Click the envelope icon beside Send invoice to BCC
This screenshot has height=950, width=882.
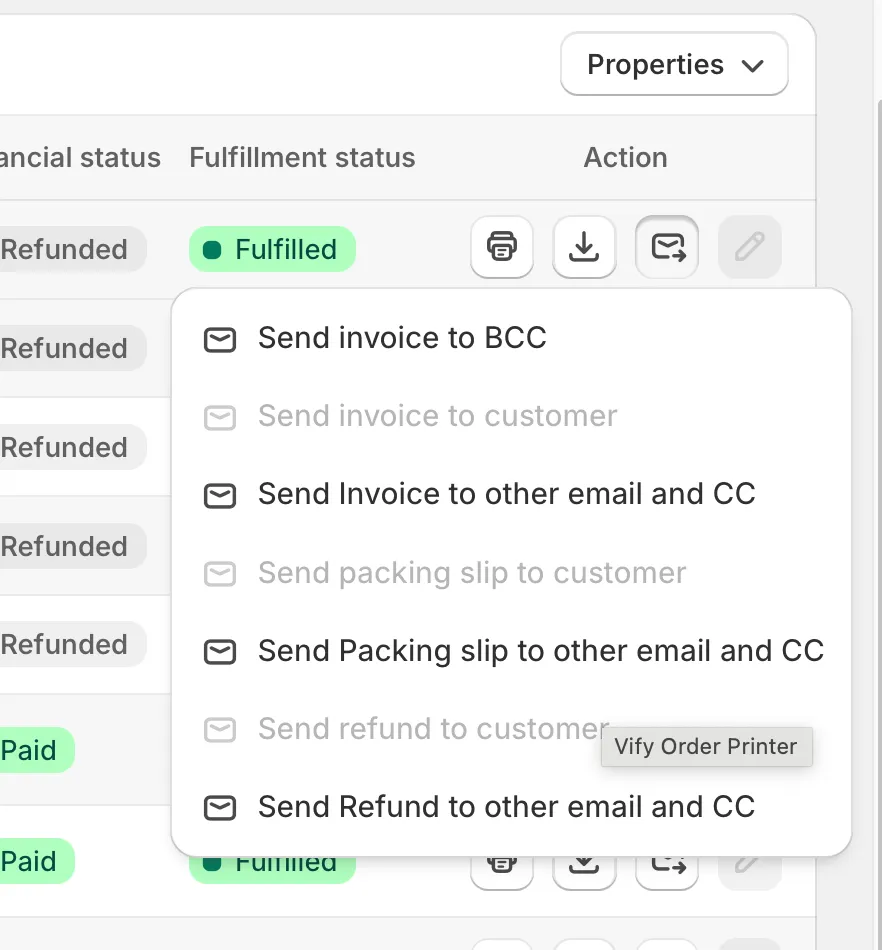[219, 340]
